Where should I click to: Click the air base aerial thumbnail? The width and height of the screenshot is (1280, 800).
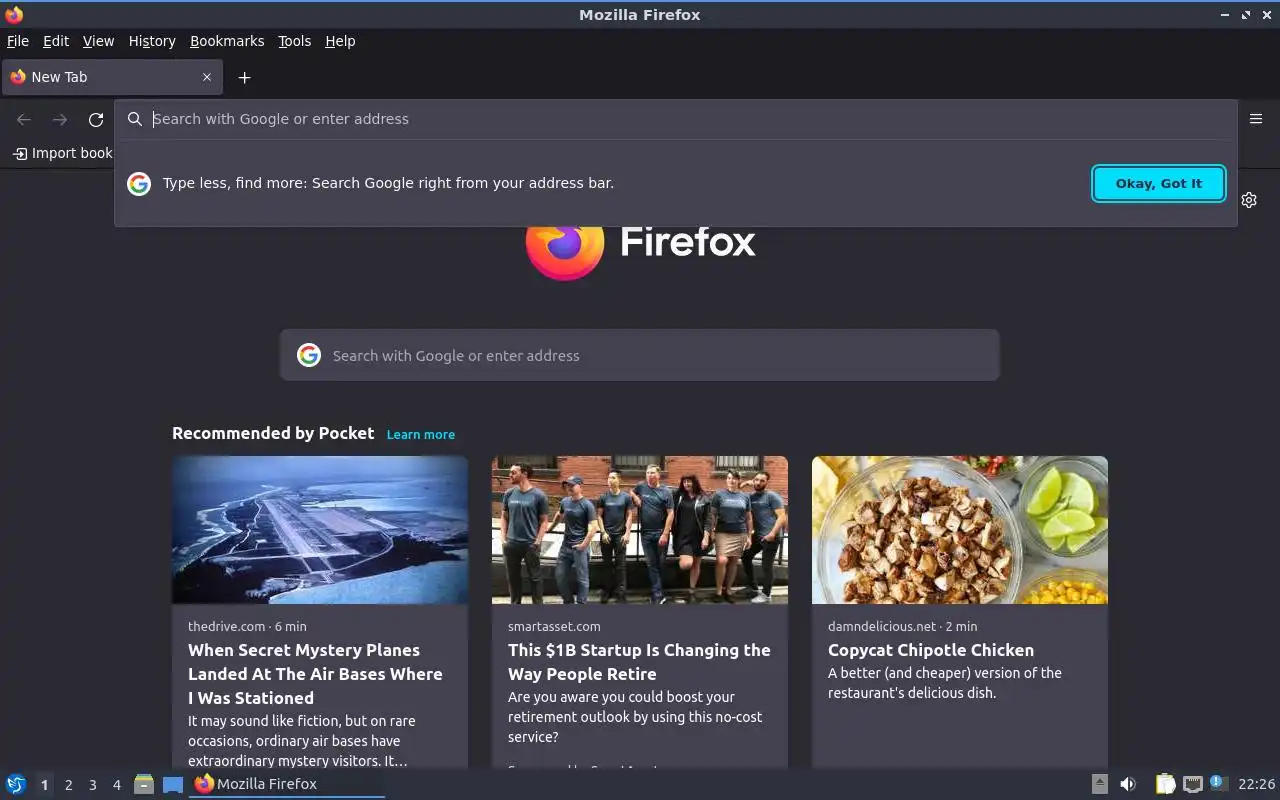pos(320,530)
